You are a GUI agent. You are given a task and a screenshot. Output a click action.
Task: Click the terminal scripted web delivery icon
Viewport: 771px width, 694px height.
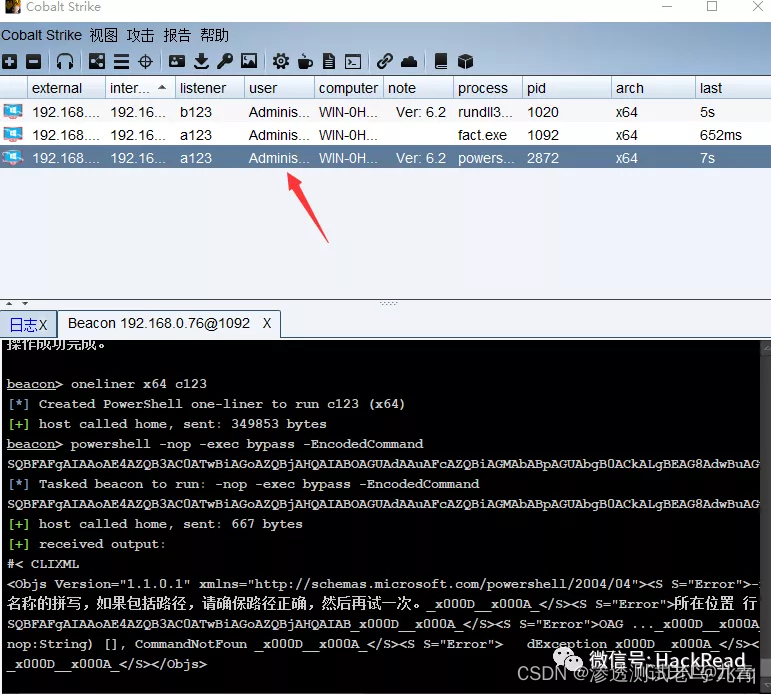point(353,61)
